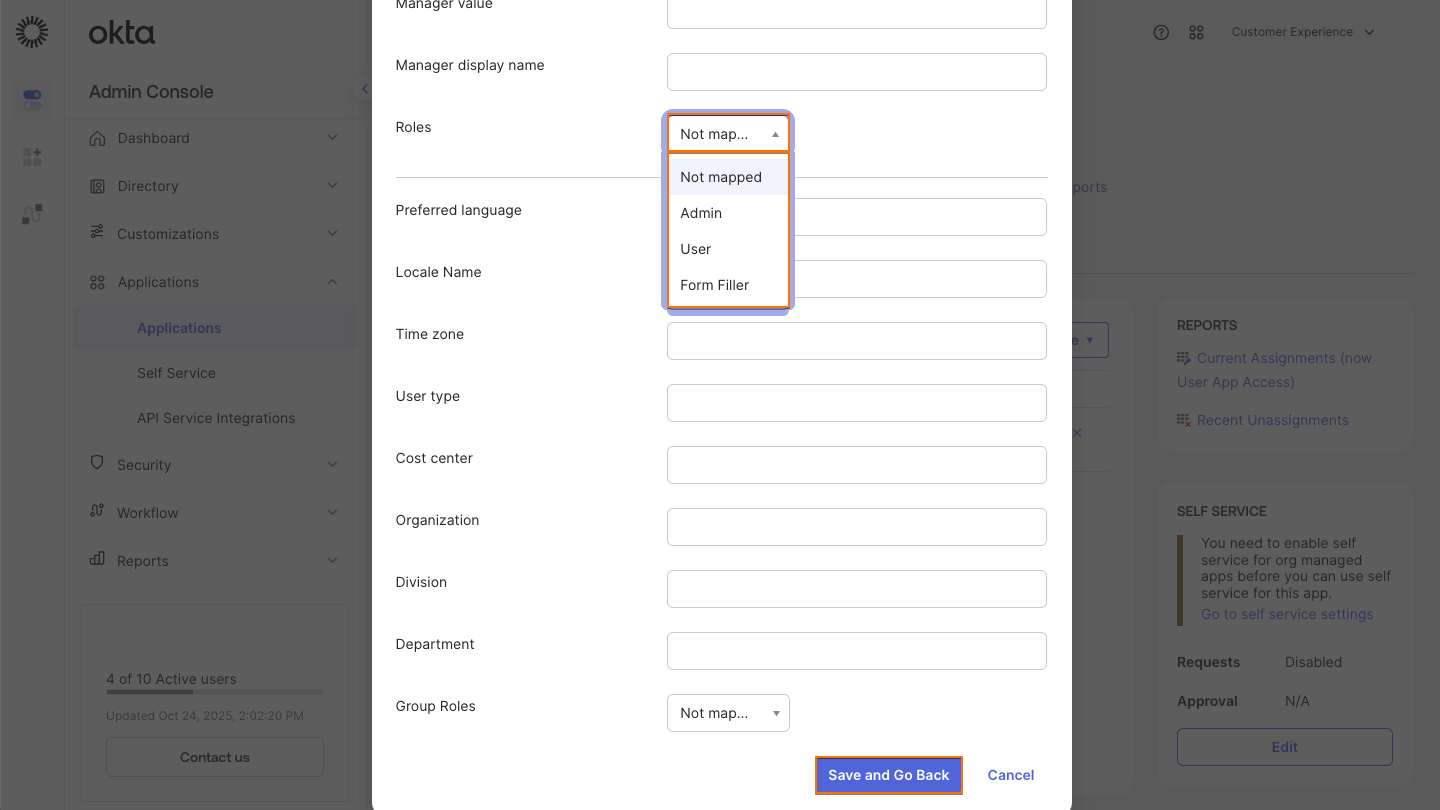Click the Reports chart icon
The width and height of the screenshot is (1440, 810).
point(96,560)
